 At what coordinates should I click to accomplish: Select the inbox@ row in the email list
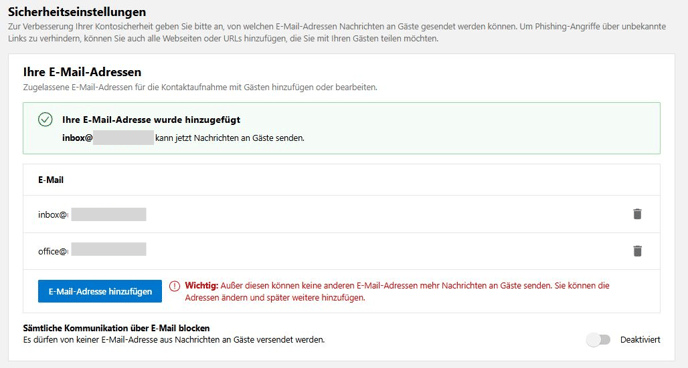tap(341, 214)
